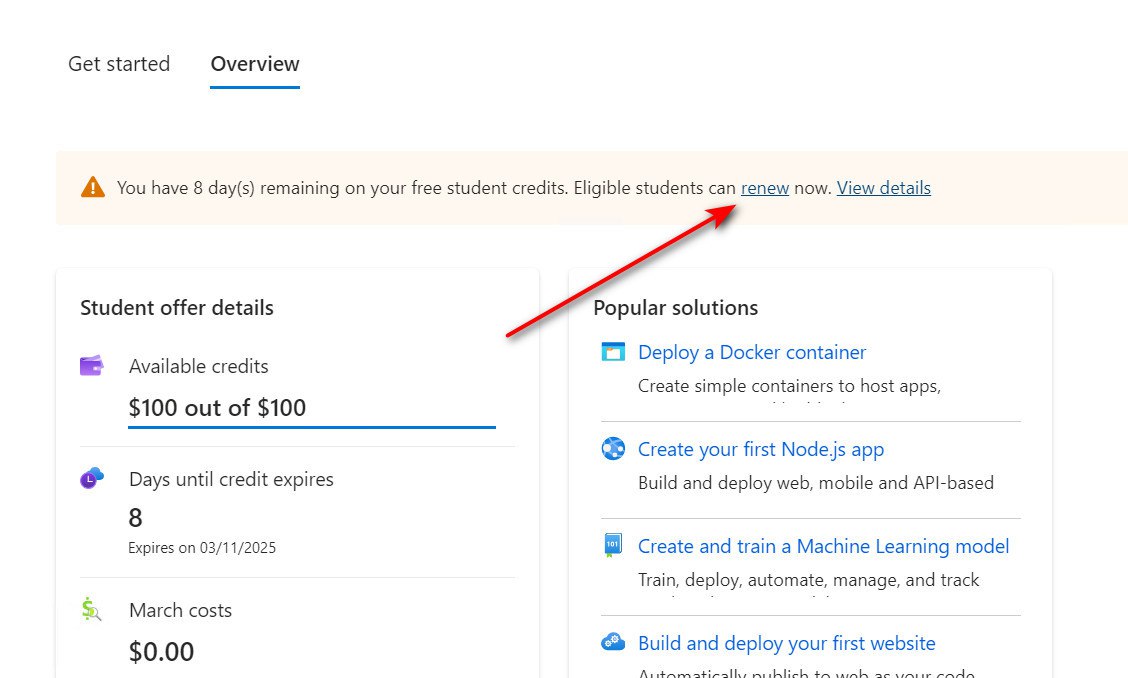Viewport: 1128px width, 678px height.
Task: Open Build and deploy your first website
Action: pos(787,643)
